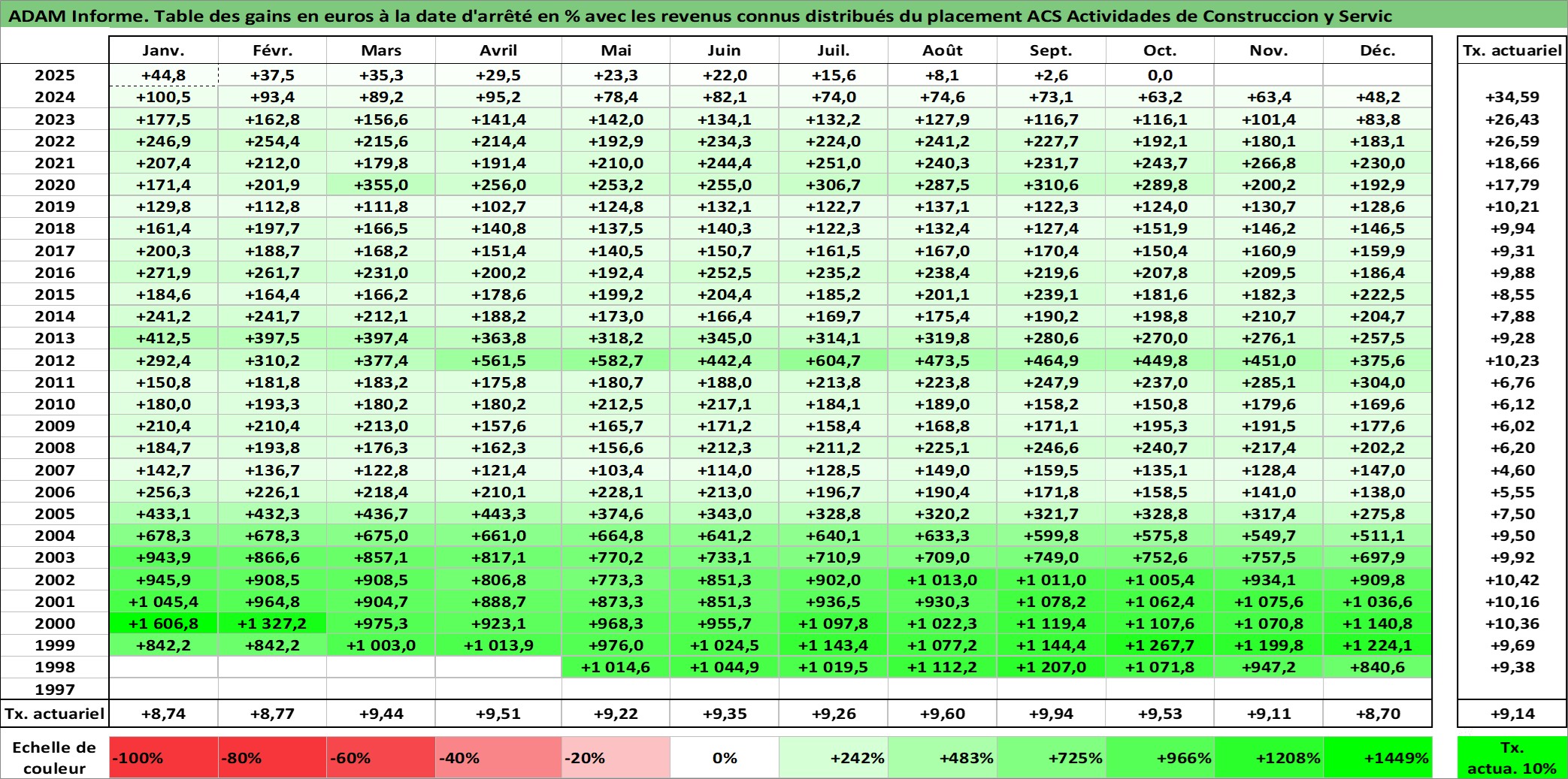Select the 0,0 cell for October 2025

(1160, 75)
